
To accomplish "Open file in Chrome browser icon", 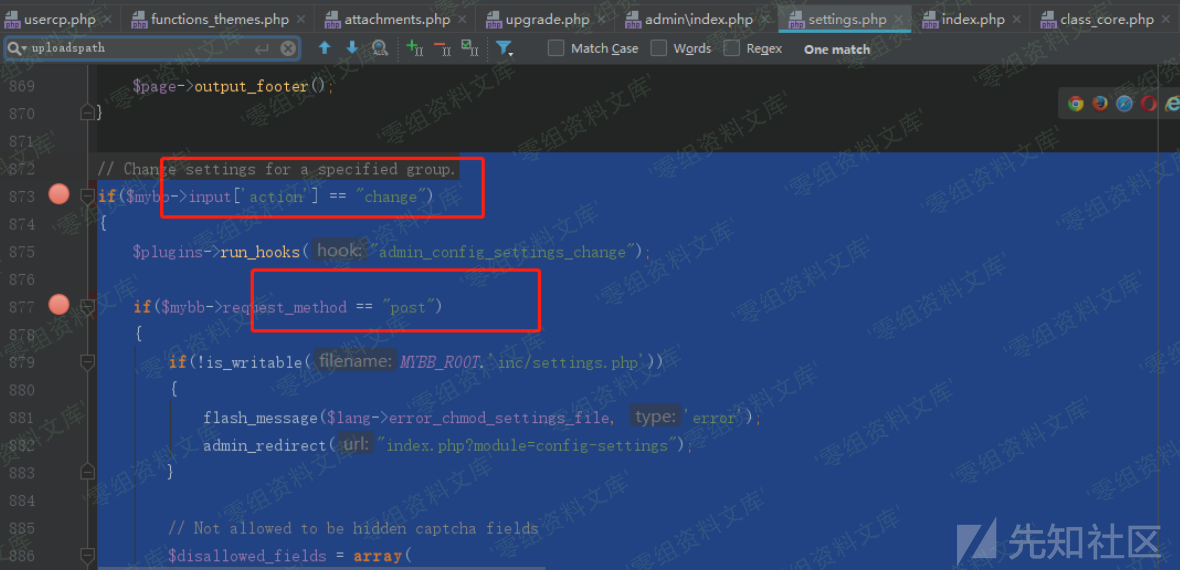I will (1076, 103).
